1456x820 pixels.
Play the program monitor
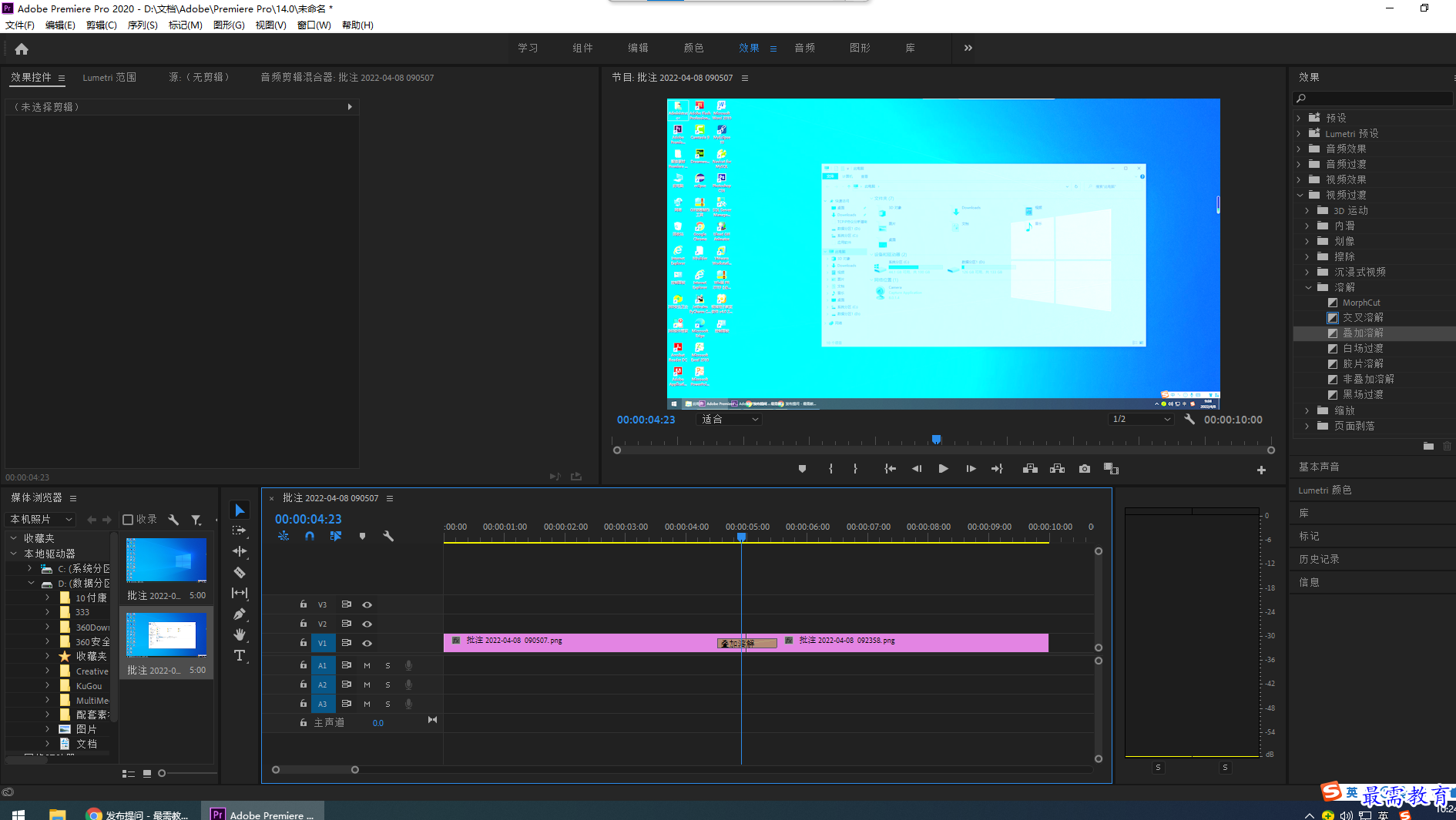pos(943,469)
